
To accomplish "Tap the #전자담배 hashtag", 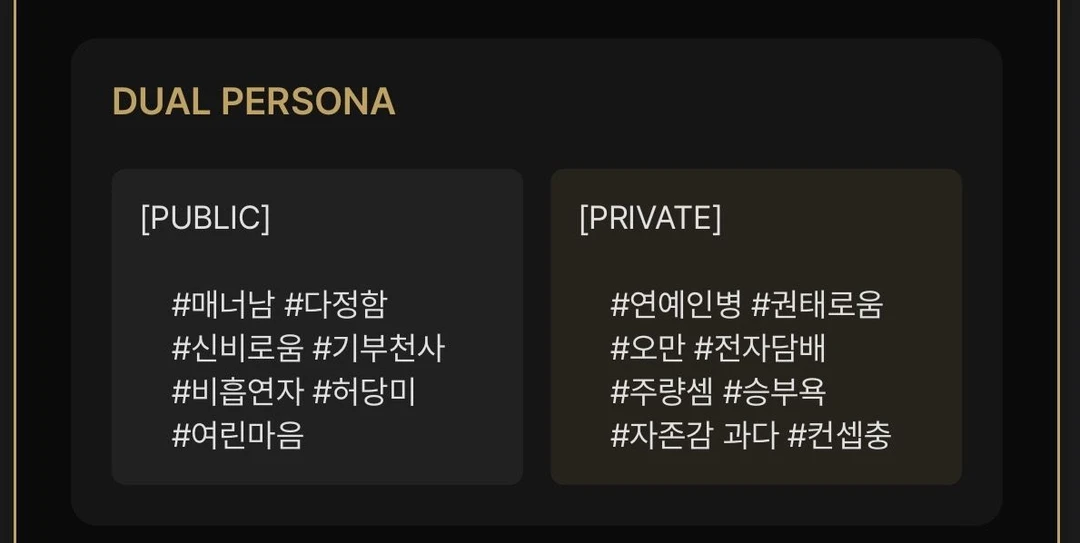I will click(x=760, y=348).
